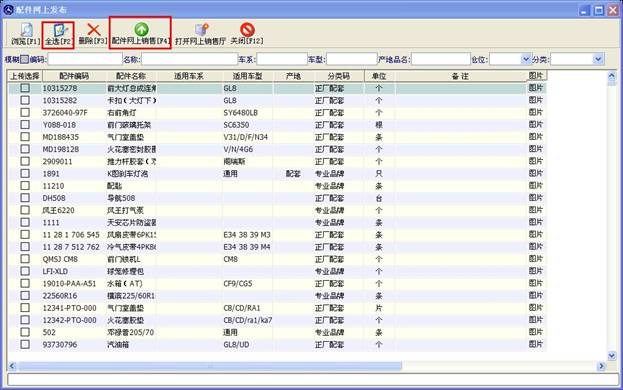Viewport: 623px width, 390px height.
Task: Click the app logo in title bar
Action: click(x=8, y=9)
